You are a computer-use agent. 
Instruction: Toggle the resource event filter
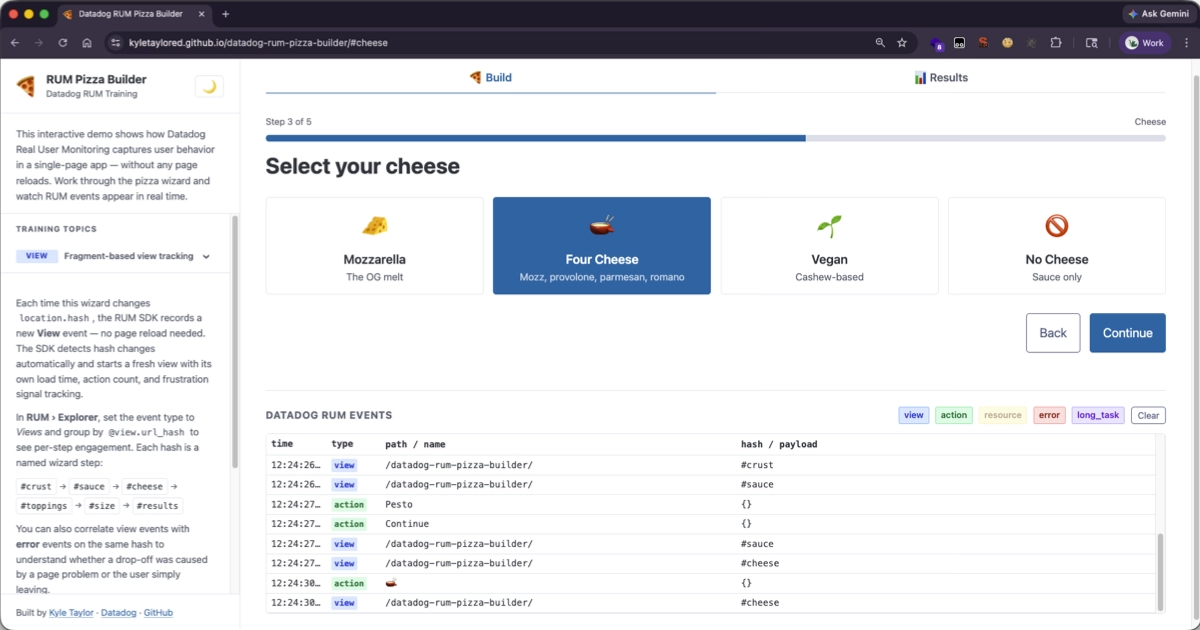tap(1003, 415)
